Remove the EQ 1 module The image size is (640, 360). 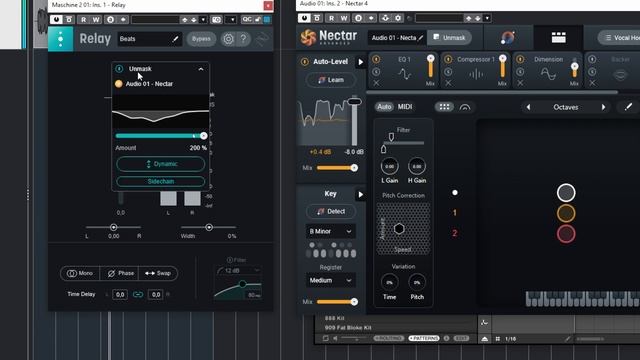pyautogui.click(x=376, y=83)
